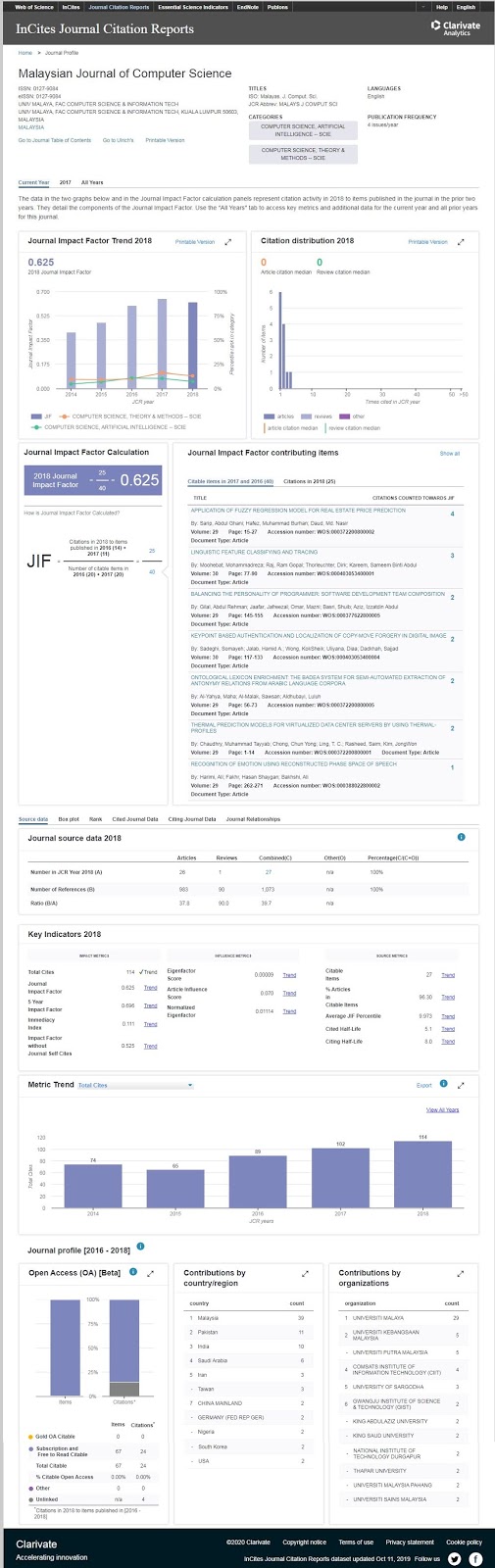Screen dimensions: 495x1568
Task: Open article Application of Fuzzy Regression Model
Action: [298, 511]
